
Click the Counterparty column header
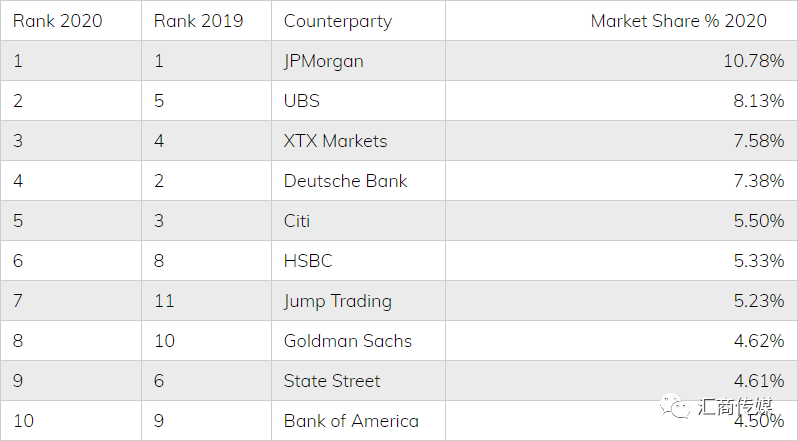click(x=338, y=21)
